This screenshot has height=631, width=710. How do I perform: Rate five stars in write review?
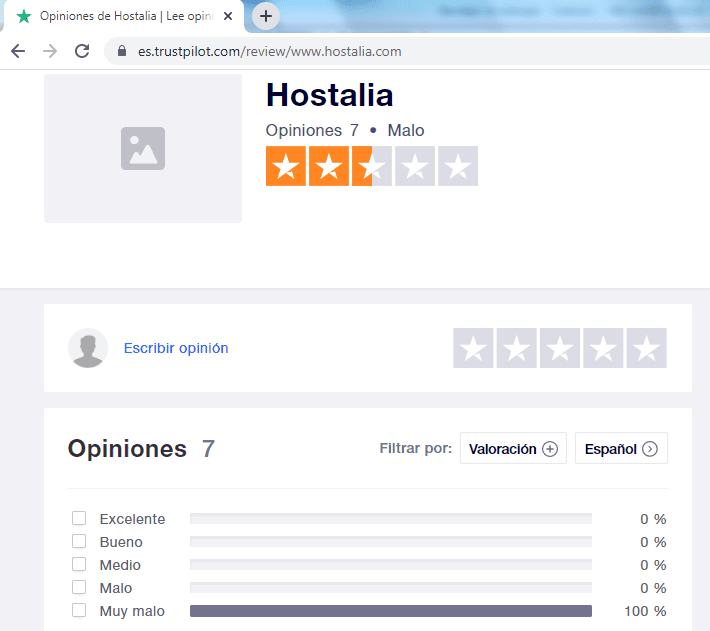647,348
